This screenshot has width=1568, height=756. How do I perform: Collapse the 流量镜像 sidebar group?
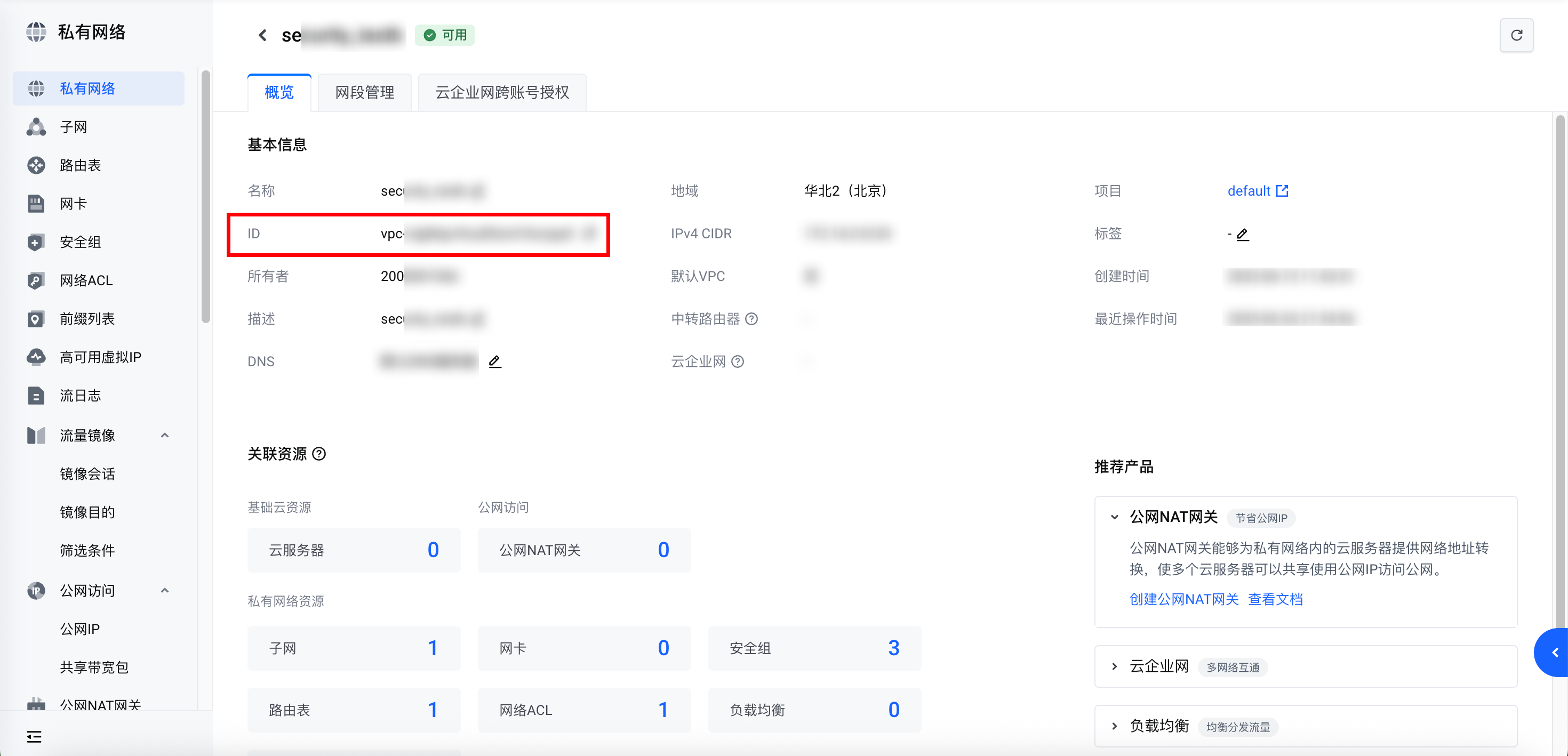pos(164,435)
